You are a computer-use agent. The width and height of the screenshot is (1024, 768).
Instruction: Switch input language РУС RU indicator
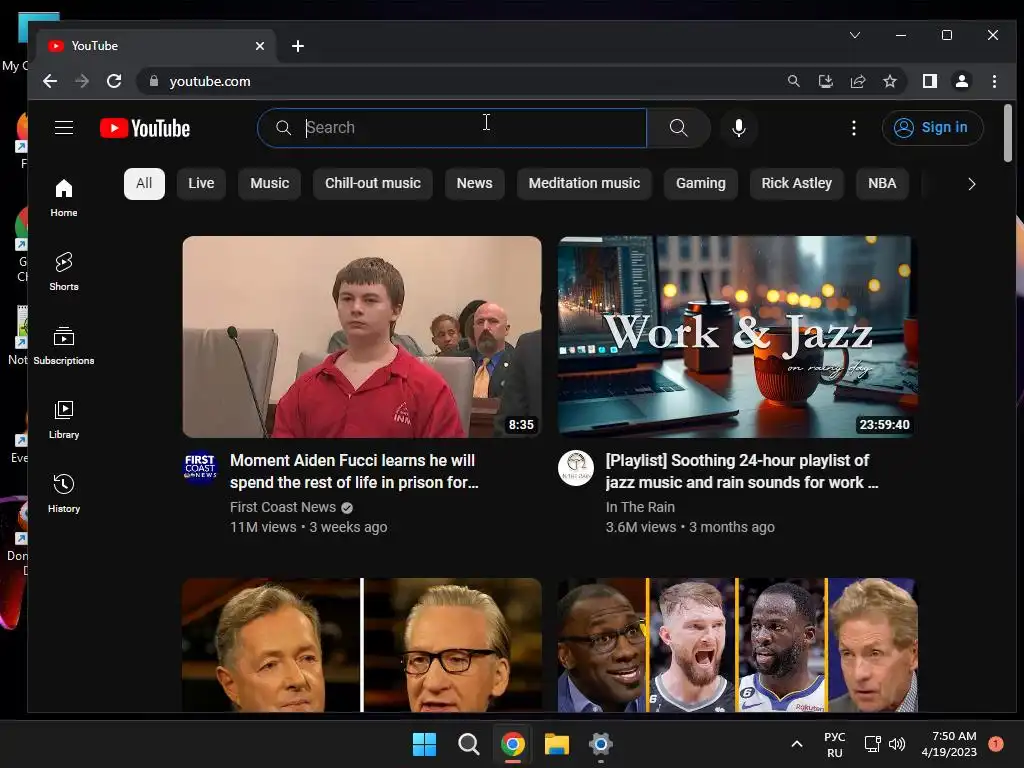835,744
